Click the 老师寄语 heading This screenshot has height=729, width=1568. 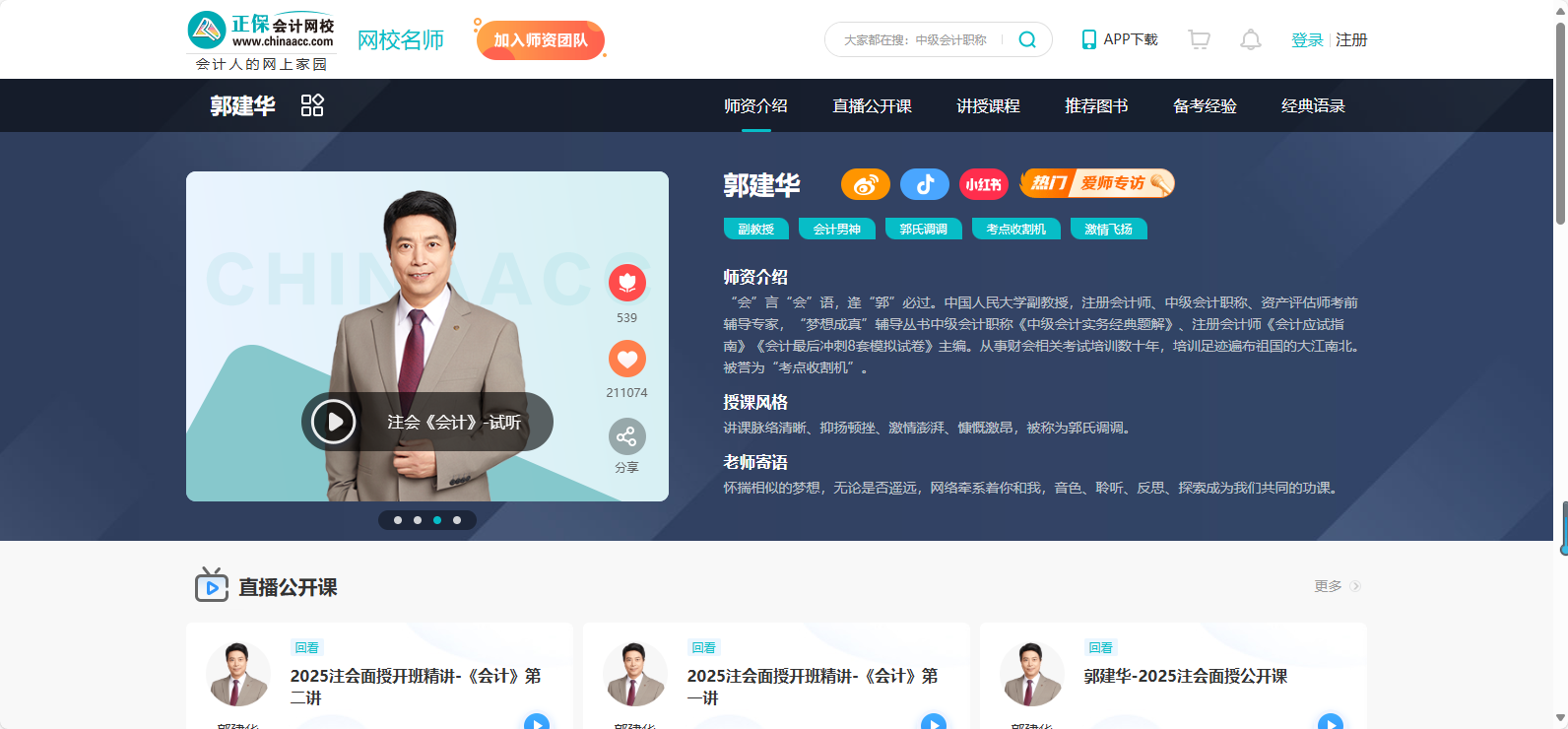tap(755, 462)
